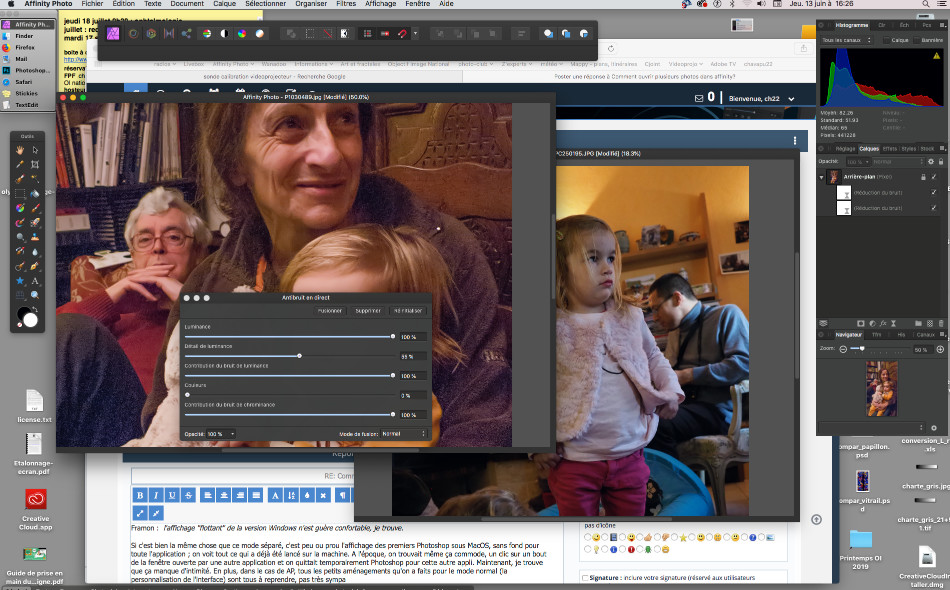
Task: Click zoom in plus button in Navigateur
Action: 940,350
